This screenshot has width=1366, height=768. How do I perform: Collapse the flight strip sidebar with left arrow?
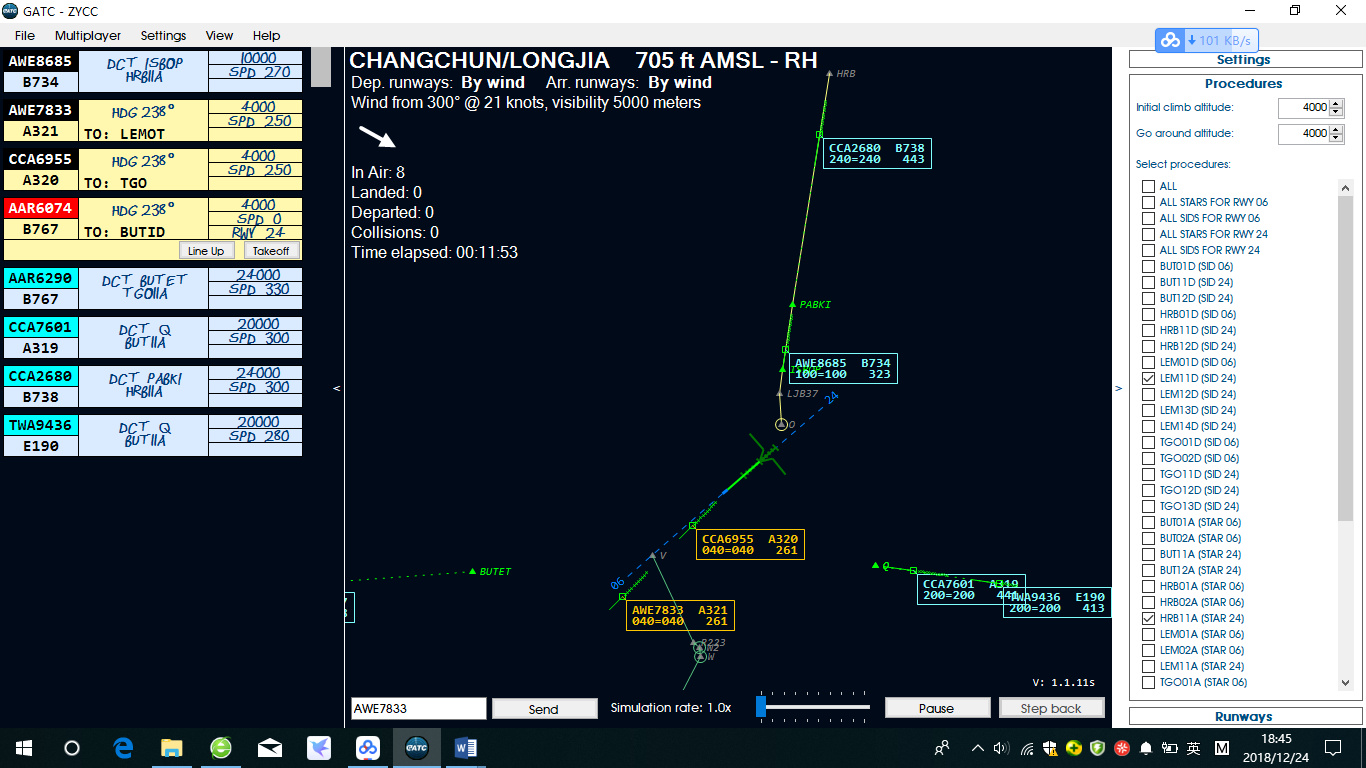pyautogui.click(x=334, y=390)
